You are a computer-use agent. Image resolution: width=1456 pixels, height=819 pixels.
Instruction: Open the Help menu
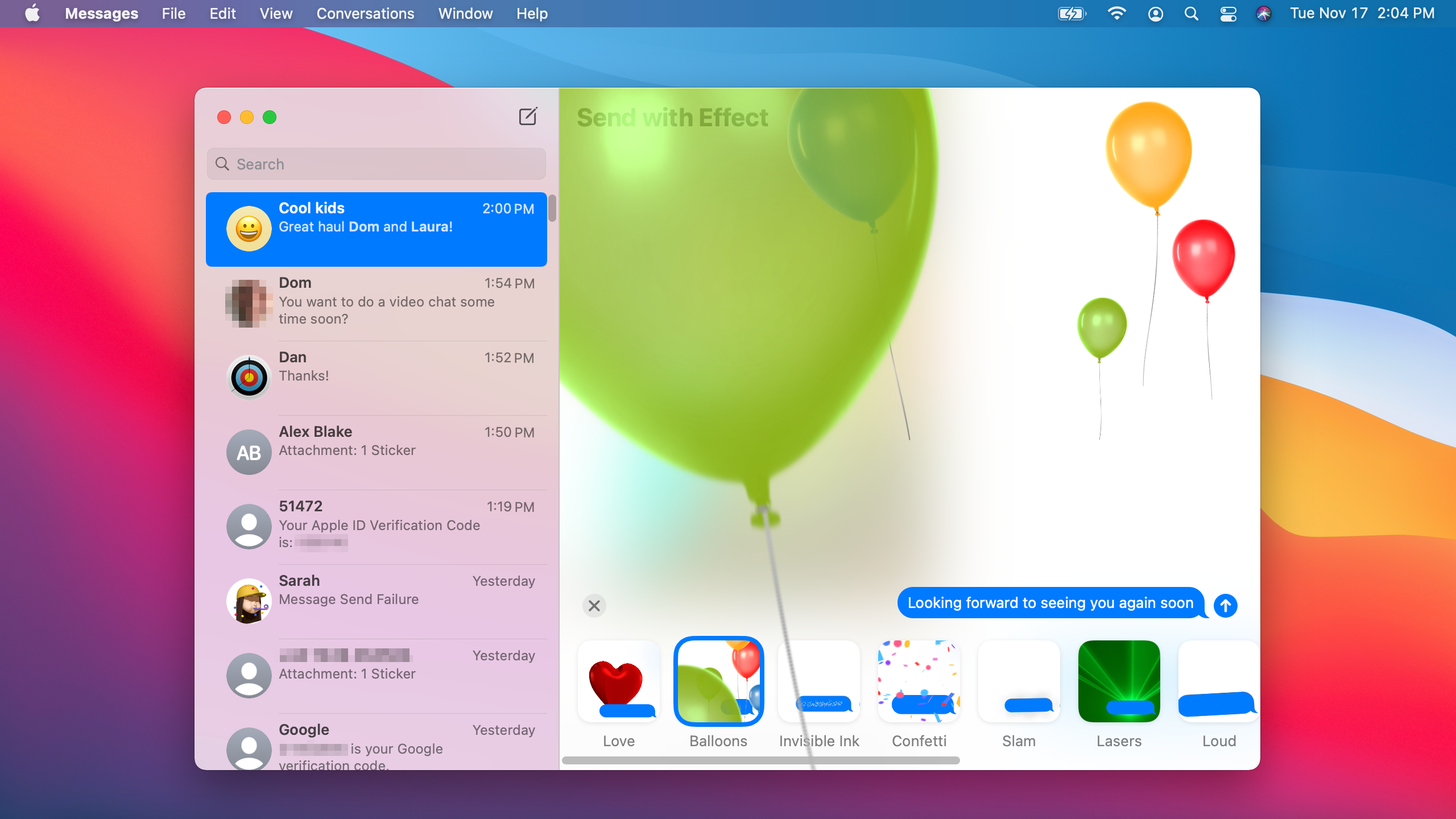pyautogui.click(x=532, y=13)
